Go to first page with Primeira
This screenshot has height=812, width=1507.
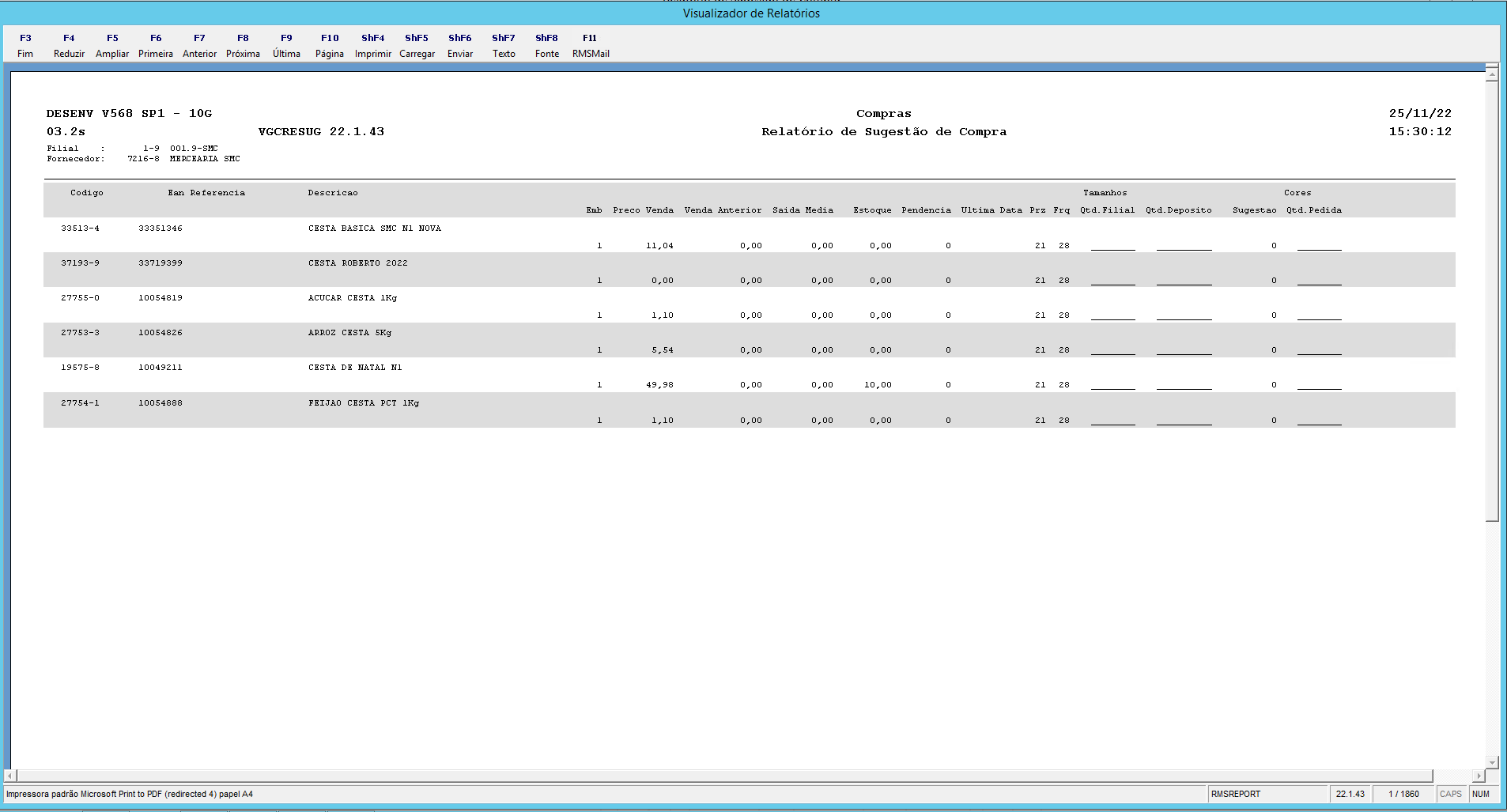pyautogui.click(x=156, y=46)
